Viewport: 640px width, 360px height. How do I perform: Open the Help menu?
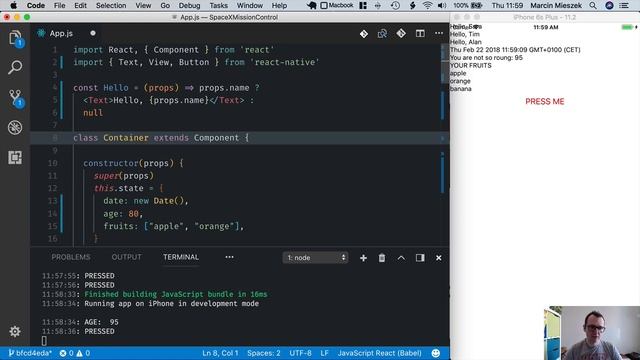pos(279,5)
